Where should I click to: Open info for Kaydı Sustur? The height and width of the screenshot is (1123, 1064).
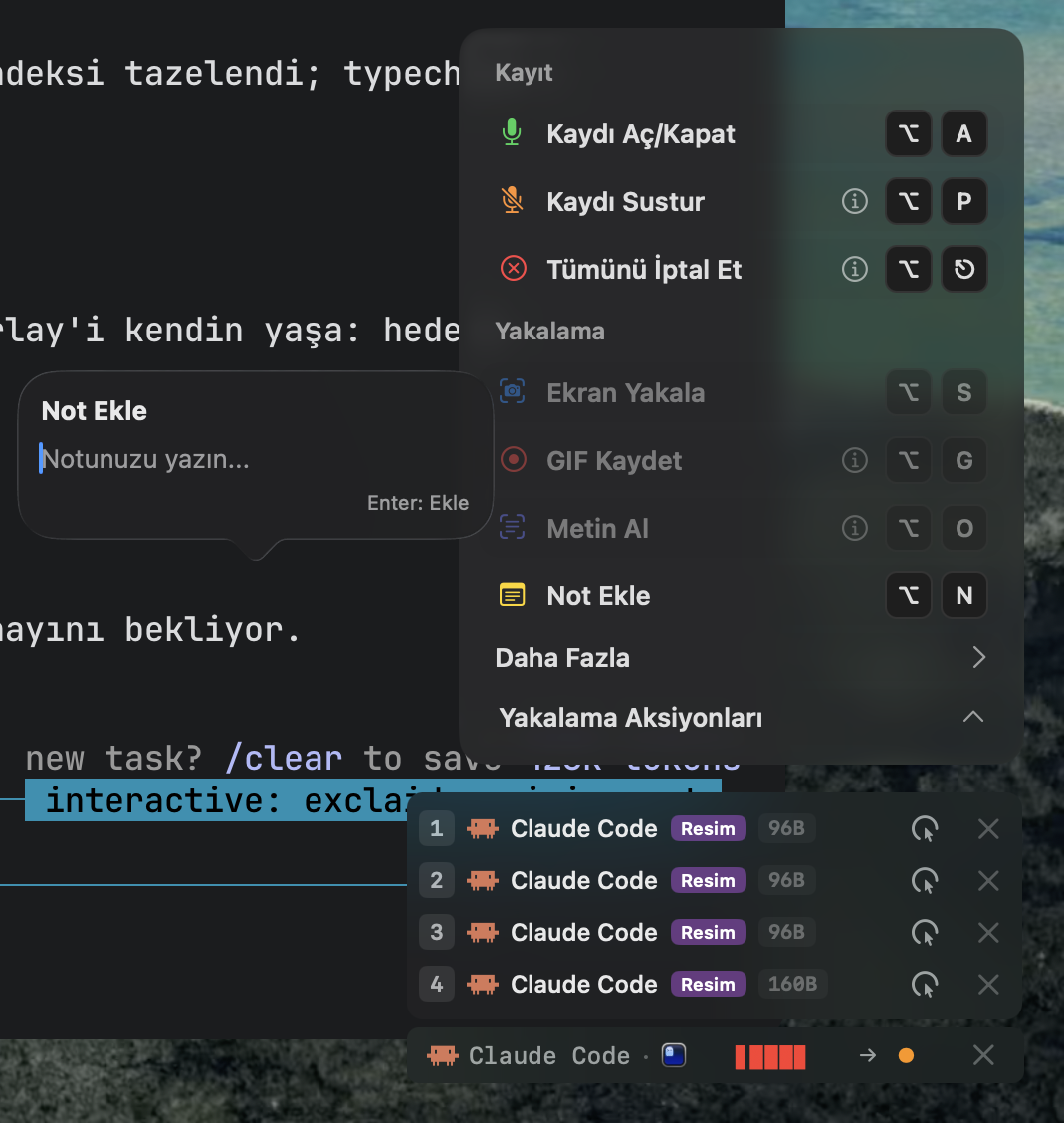pyautogui.click(x=854, y=201)
